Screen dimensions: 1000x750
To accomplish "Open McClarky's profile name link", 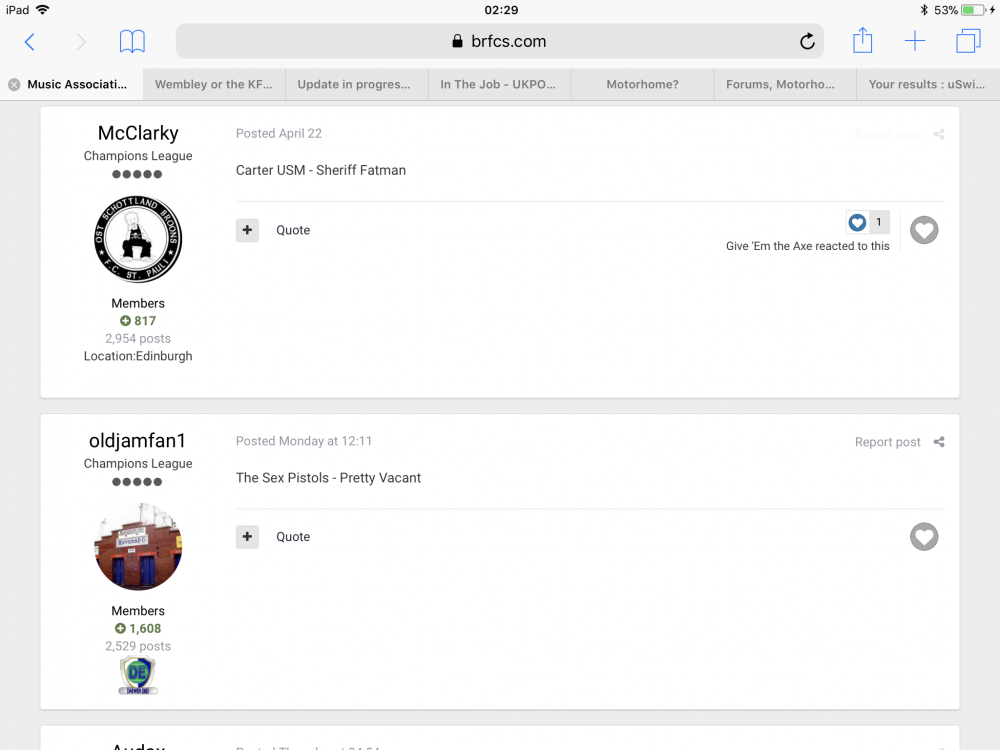I will tap(138, 133).
